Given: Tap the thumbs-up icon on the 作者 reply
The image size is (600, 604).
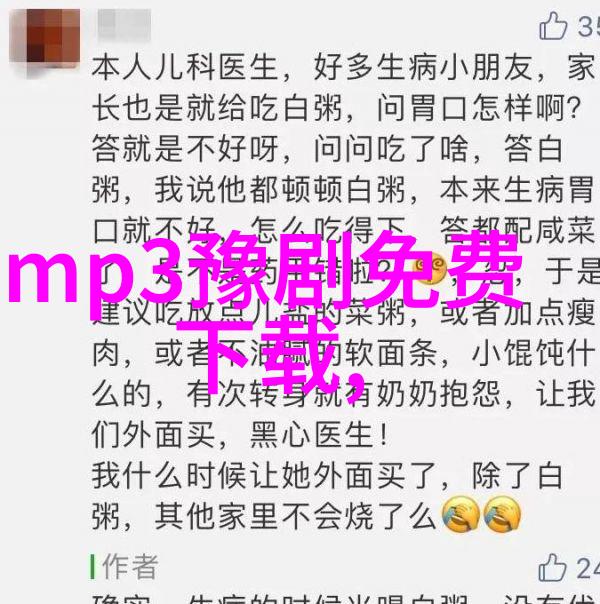Looking at the screenshot, I should [553, 567].
